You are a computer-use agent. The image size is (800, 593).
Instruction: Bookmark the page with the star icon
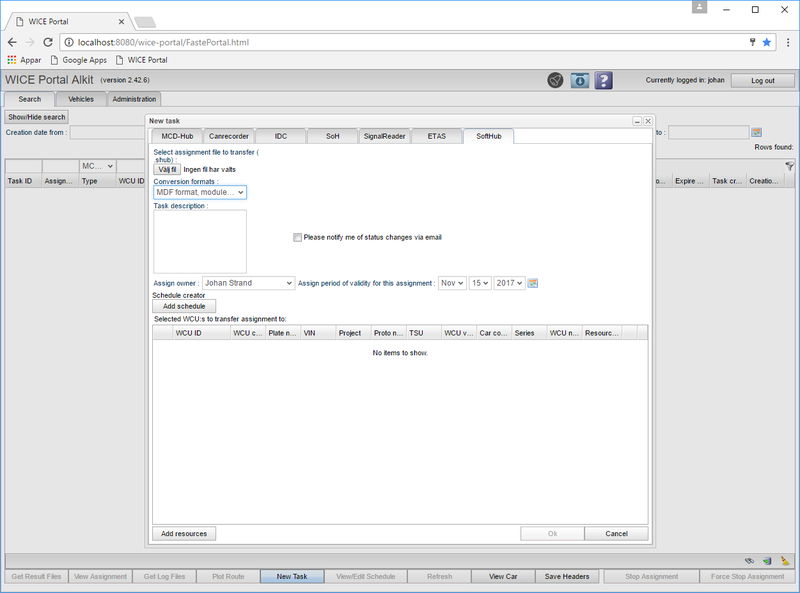pos(768,41)
